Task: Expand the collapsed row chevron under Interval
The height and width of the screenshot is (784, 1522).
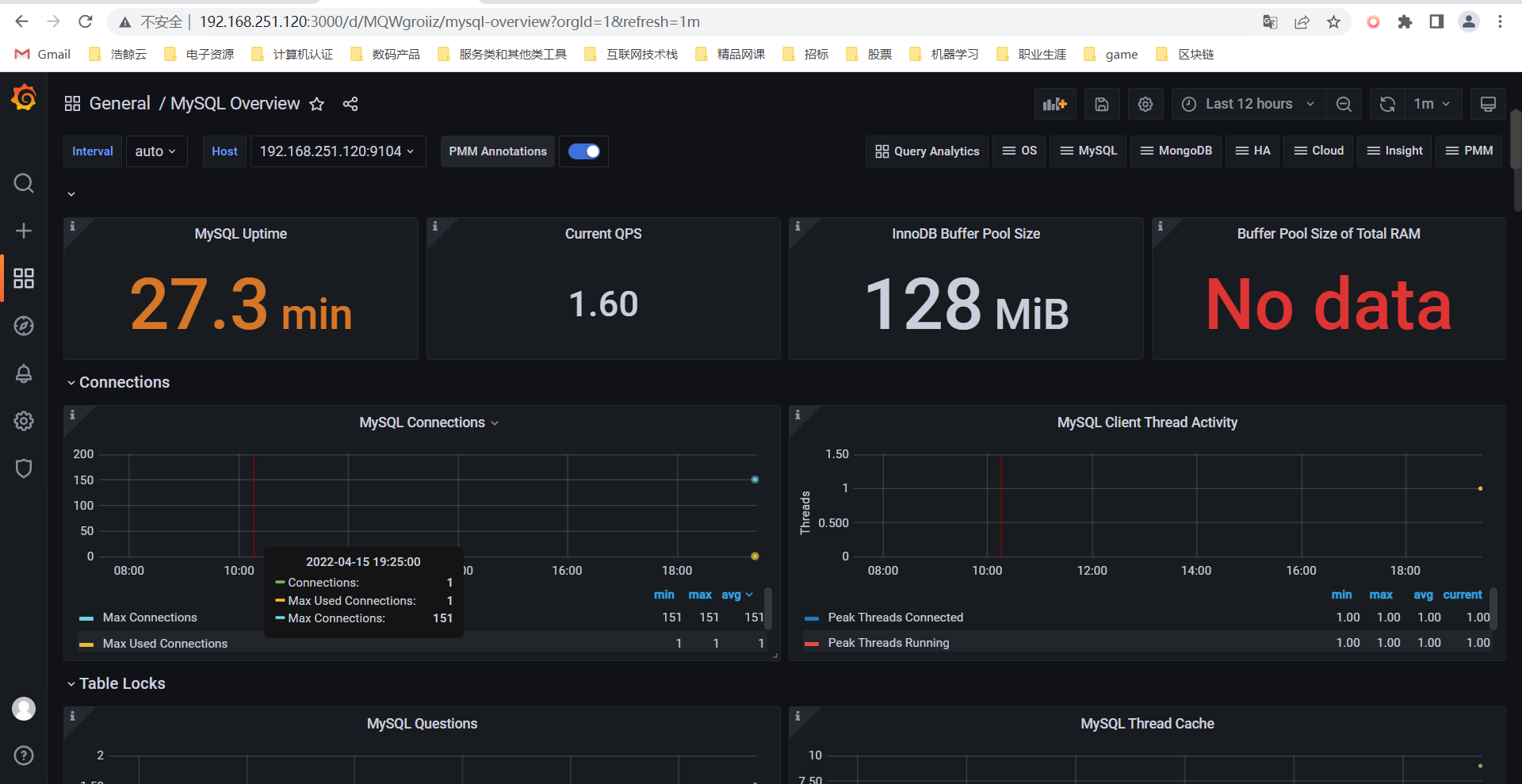Action: (71, 193)
